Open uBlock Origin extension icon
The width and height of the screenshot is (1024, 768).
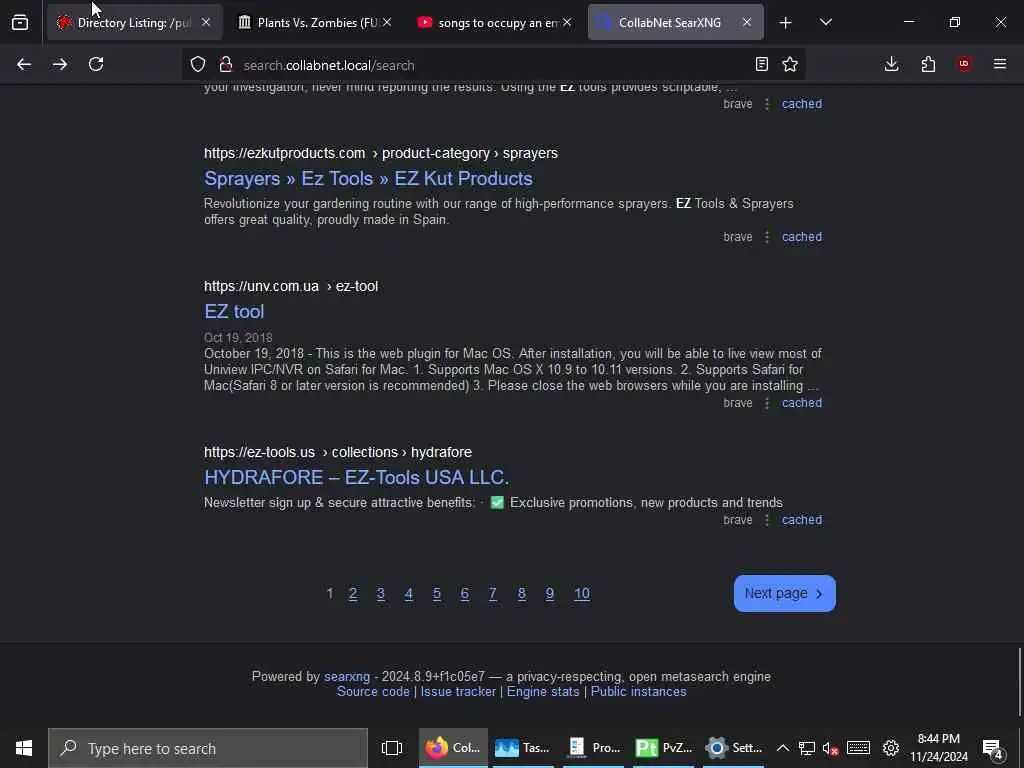click(x=964, y=64)
